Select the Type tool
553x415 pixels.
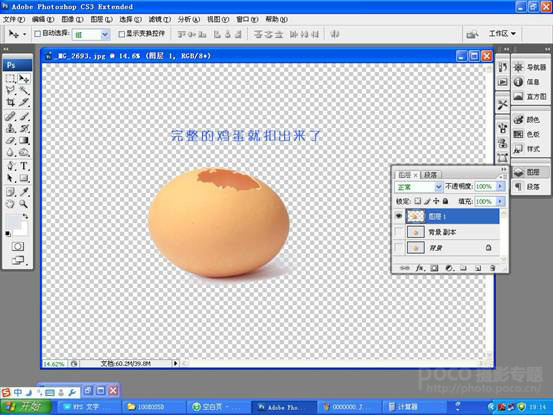click(24, 166)
